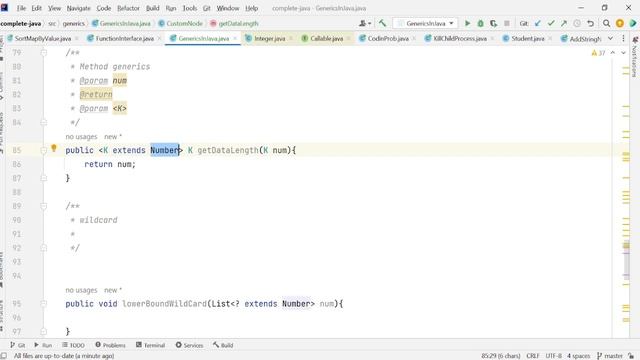Collapse getDataLength method at line 85
Viewport: 640px width, 360px height.
click(44, 150)
